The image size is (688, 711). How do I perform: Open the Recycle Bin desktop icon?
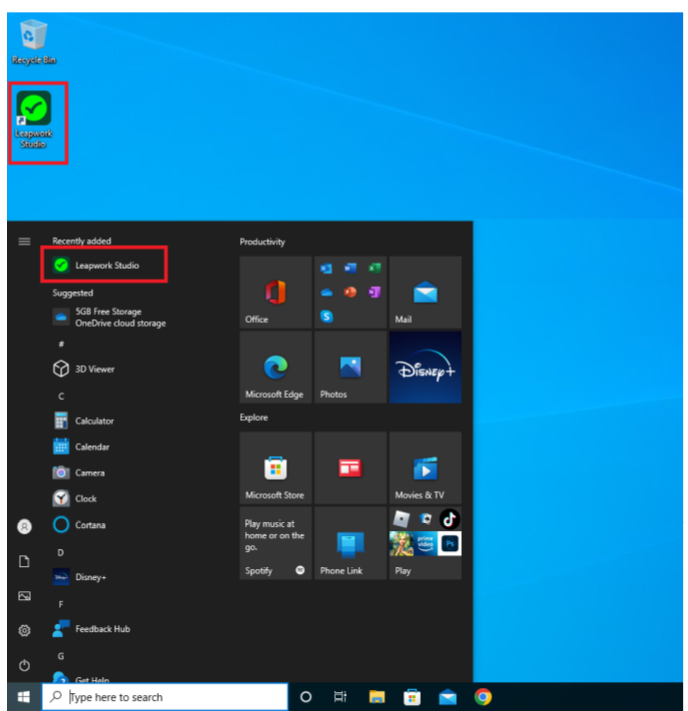pyautogui.click(x=34, y=42)
